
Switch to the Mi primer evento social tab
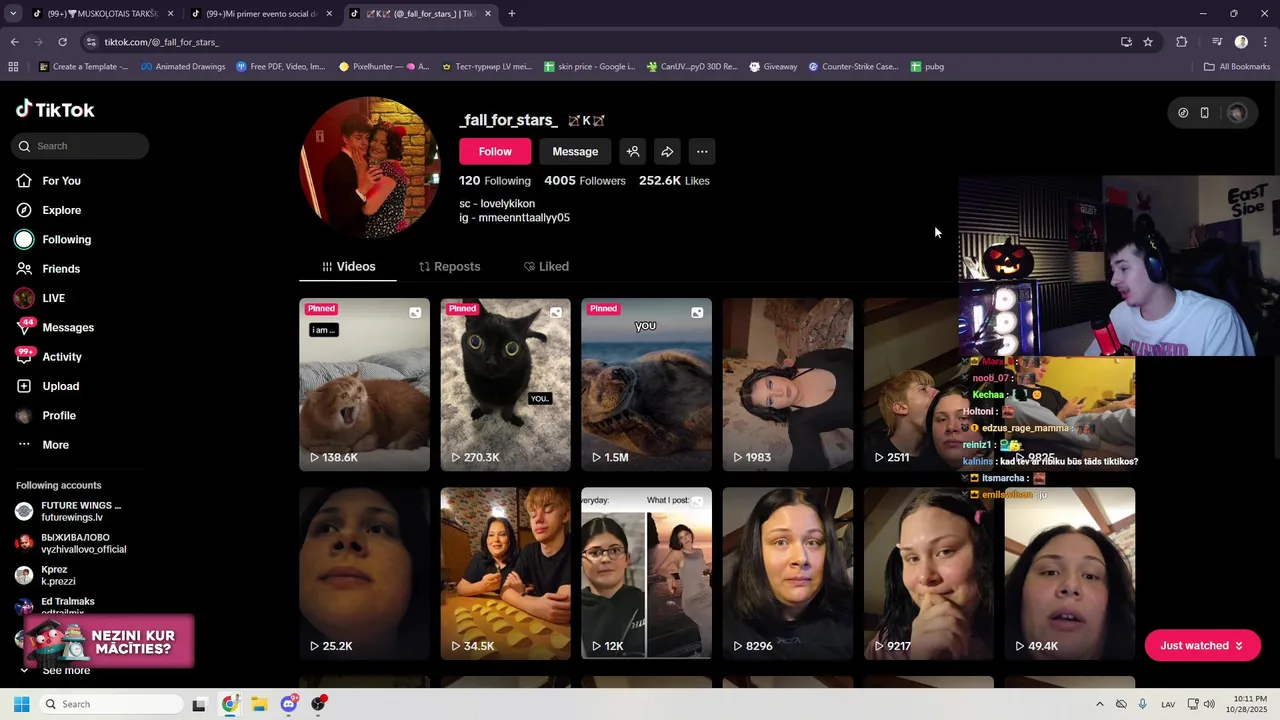point(262,14)
